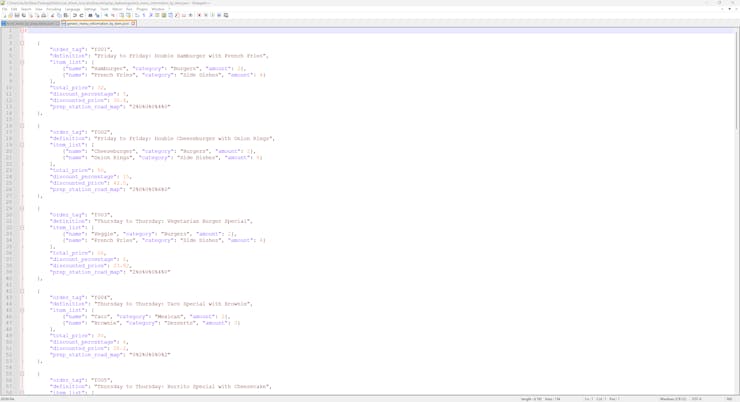
Task: Save the recorded macro icon
Action: click(x=226, y=15)
